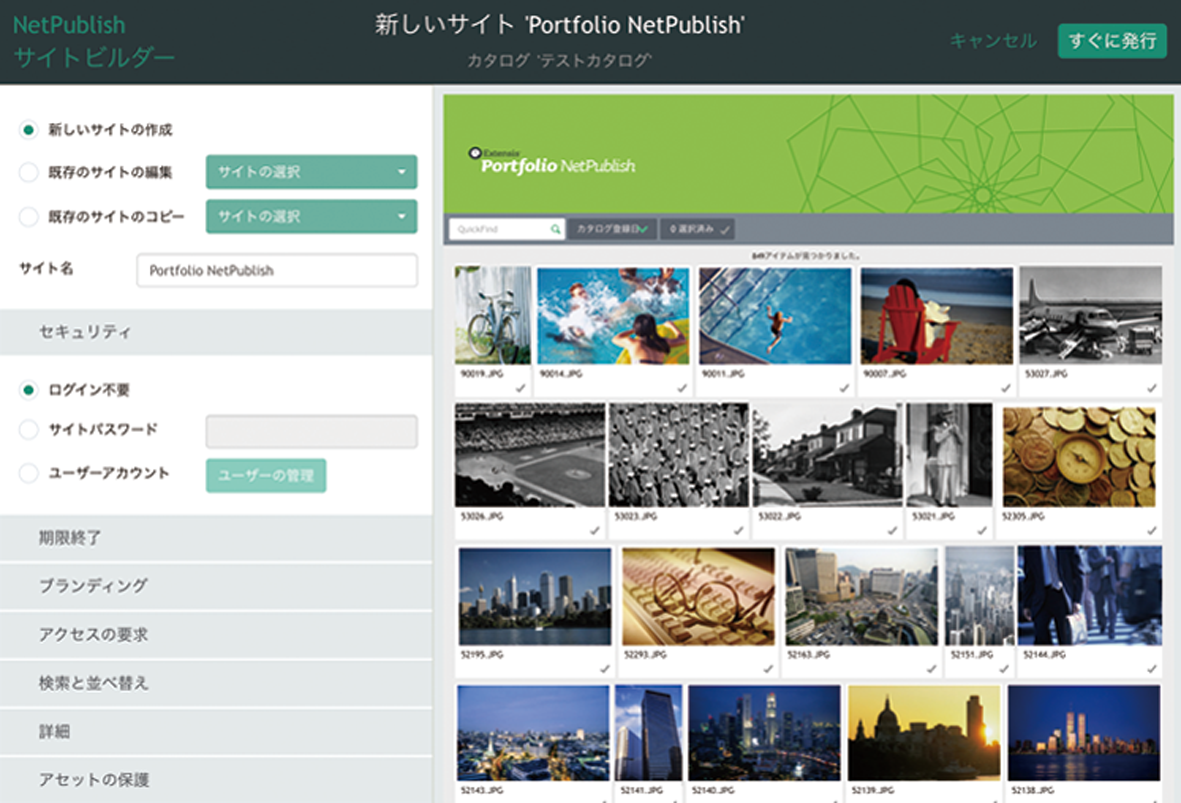Click into サイト名 text field
This screenshot has height=803, width=1181.
276,270
